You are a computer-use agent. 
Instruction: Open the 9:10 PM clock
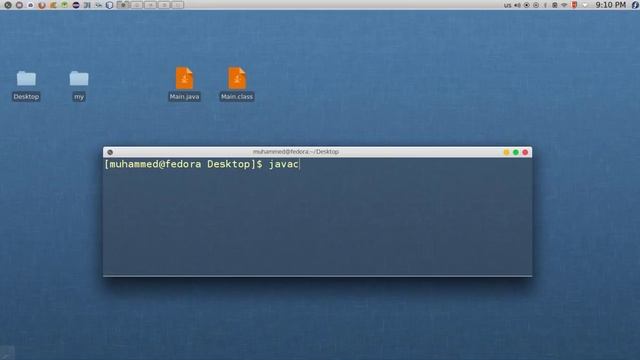[x=610, y=5]
